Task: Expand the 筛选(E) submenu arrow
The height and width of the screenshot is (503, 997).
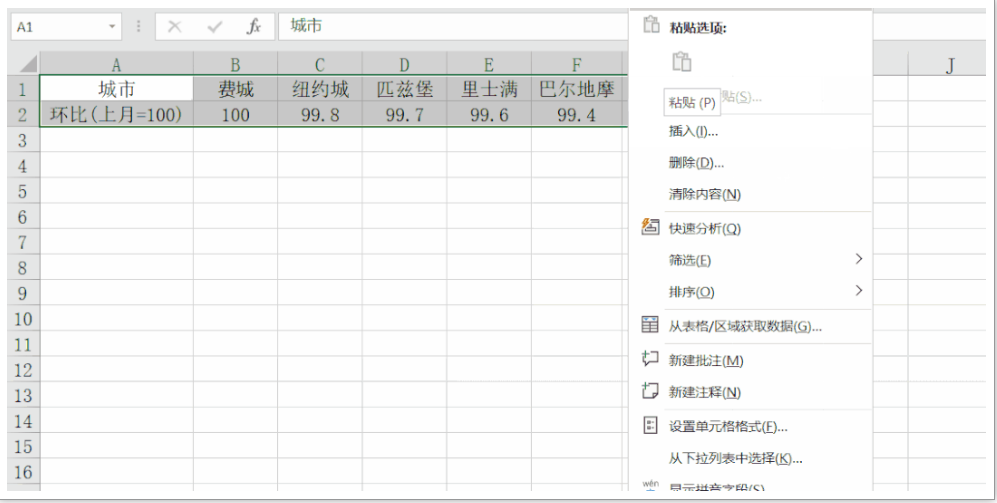Action: tap(859, 259)
